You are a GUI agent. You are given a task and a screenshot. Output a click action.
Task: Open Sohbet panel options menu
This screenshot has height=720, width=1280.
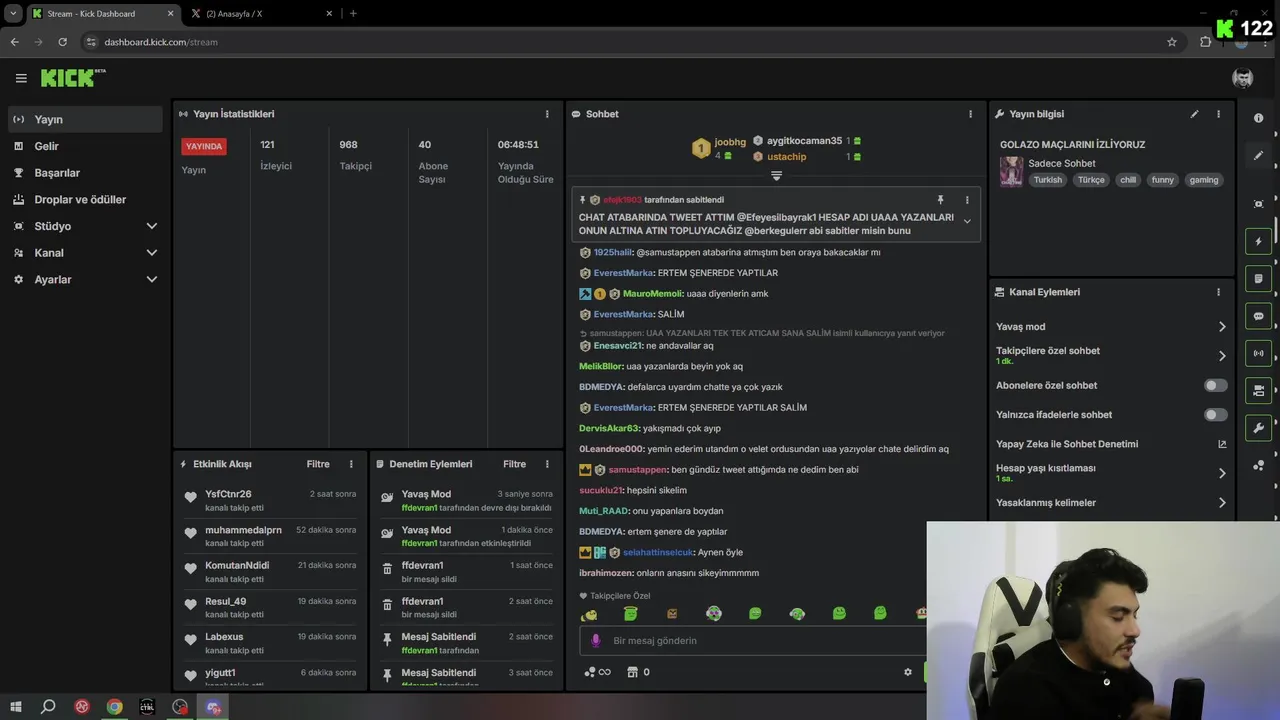pyautogui.click(x=970, y=114)
